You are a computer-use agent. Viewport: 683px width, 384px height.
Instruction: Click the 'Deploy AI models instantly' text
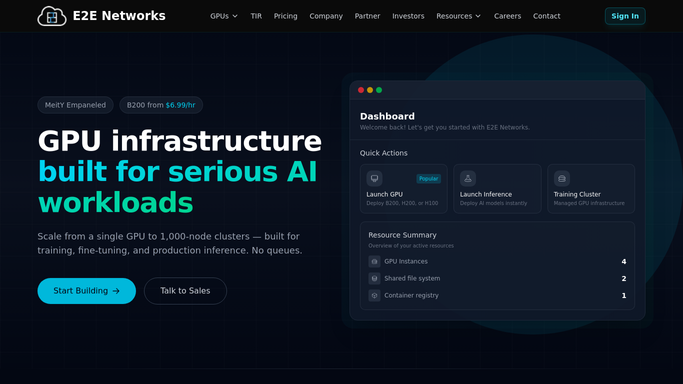pos(493,203)
